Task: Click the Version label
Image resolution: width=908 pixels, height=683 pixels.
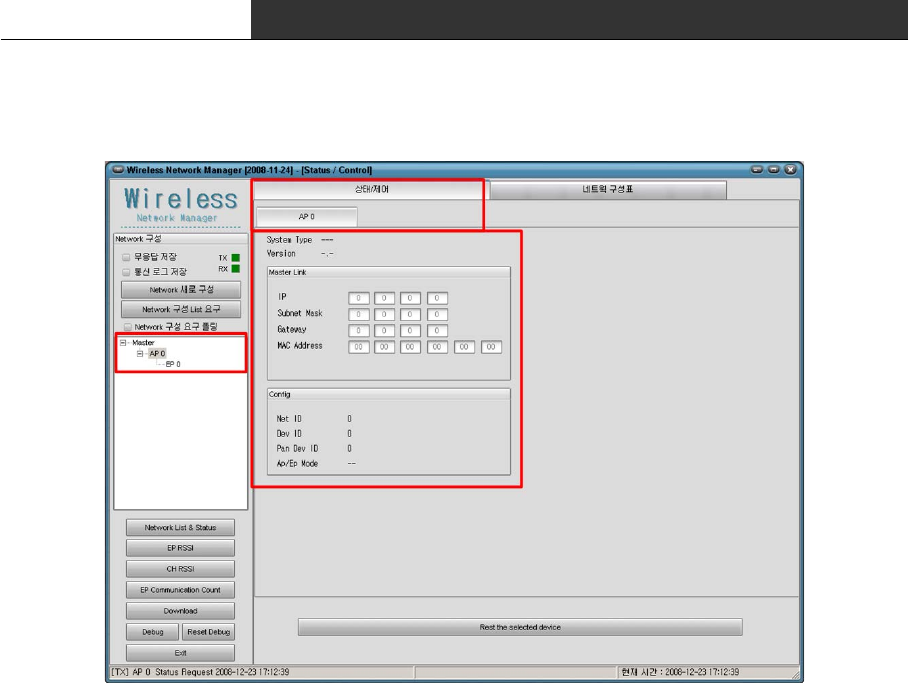Action: tap(281, 254)
